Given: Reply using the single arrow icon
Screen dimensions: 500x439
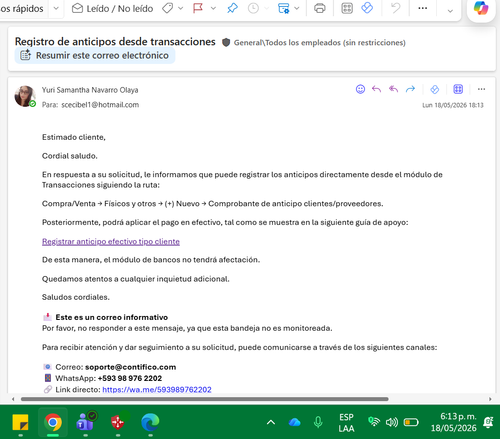Looking at the screenshot, I should pyautogui.click(x=376, y=89).
